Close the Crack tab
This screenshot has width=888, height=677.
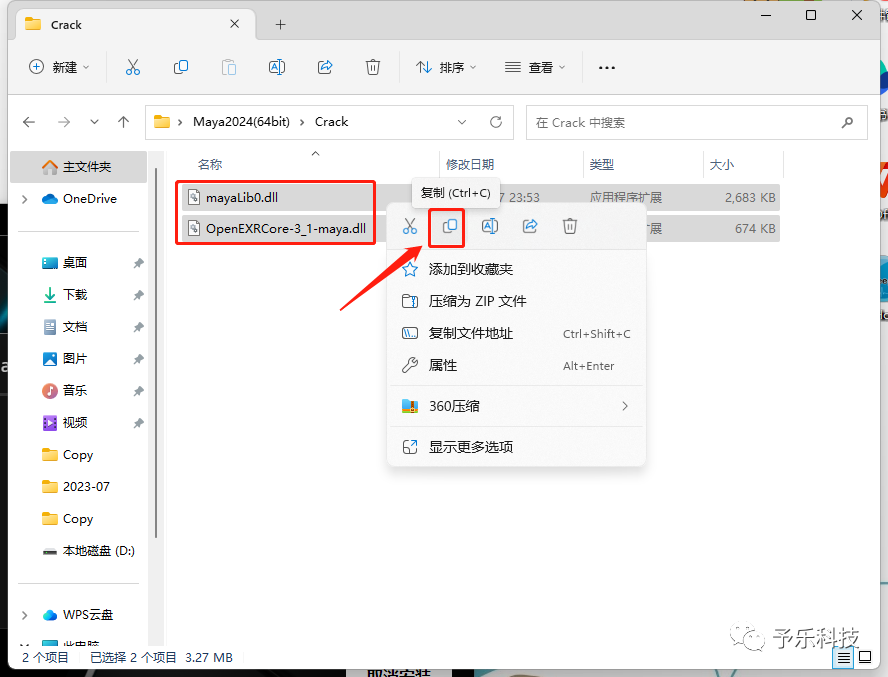pyautogui.click(x=234, y=24)
